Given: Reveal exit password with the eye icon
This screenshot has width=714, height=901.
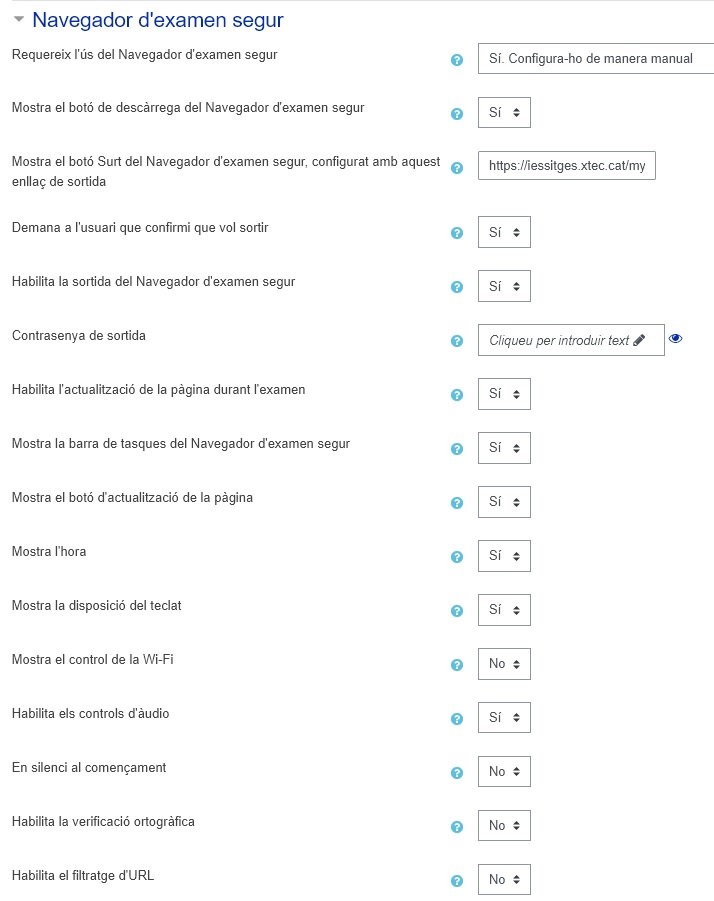Looking at the screenshot, I should pyautogui.click(x=676, y=338).
